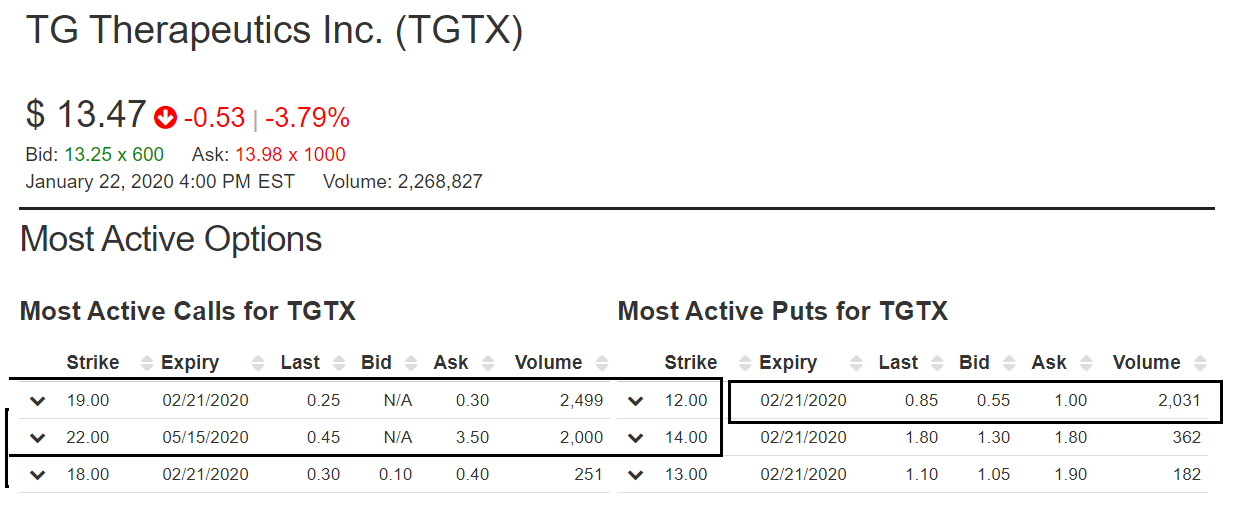Expand the 19.00 strike call row chevron
1233x507 pixels.
pos(37,401)
